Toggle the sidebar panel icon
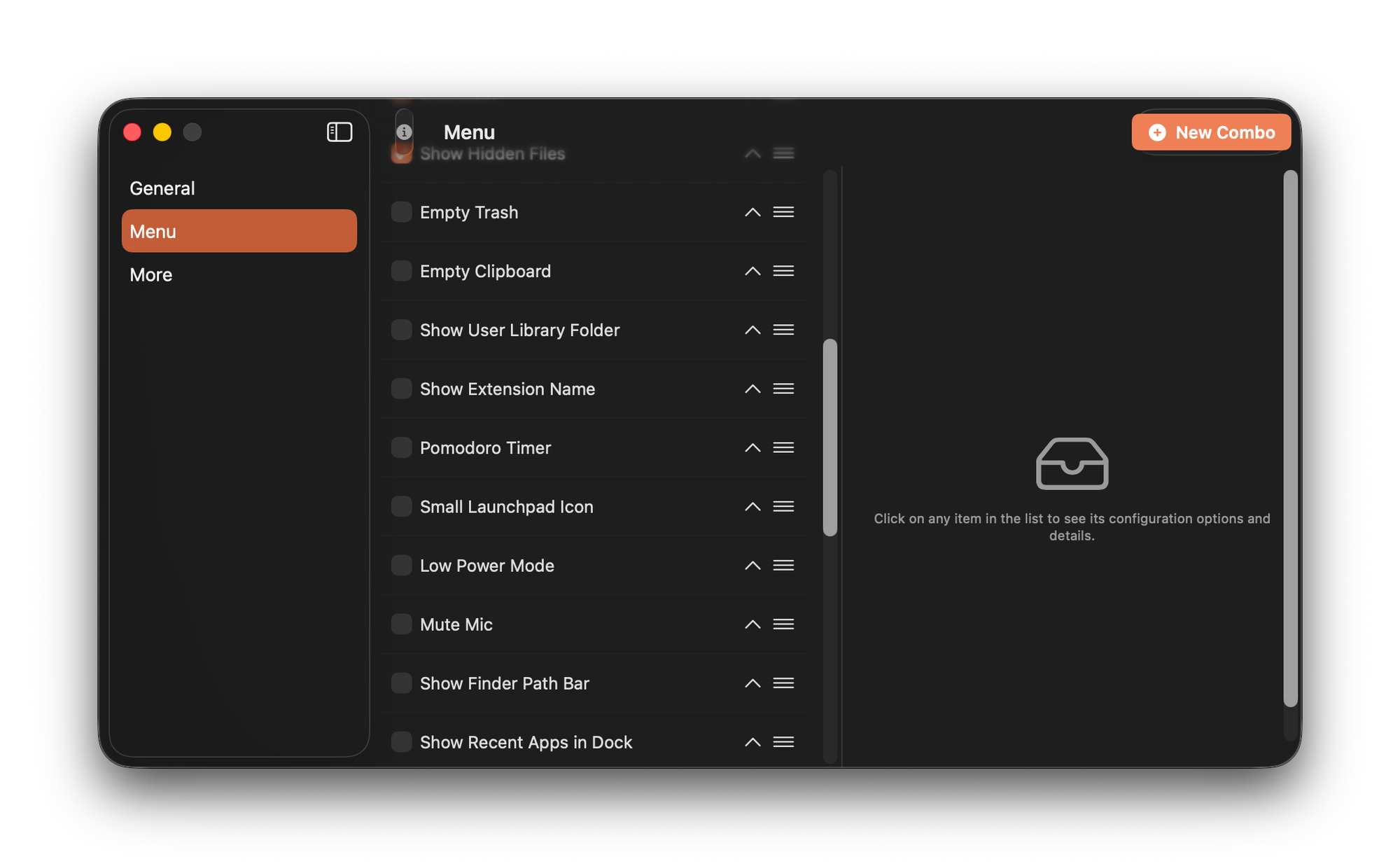This screenshot has width=1400, height=866. point(339,132)
